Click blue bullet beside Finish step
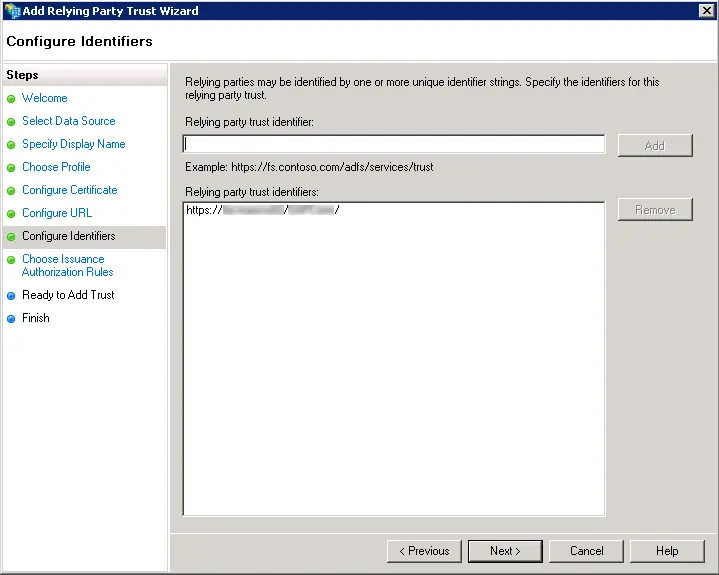719x575 pixels. (x=11, y=319)
